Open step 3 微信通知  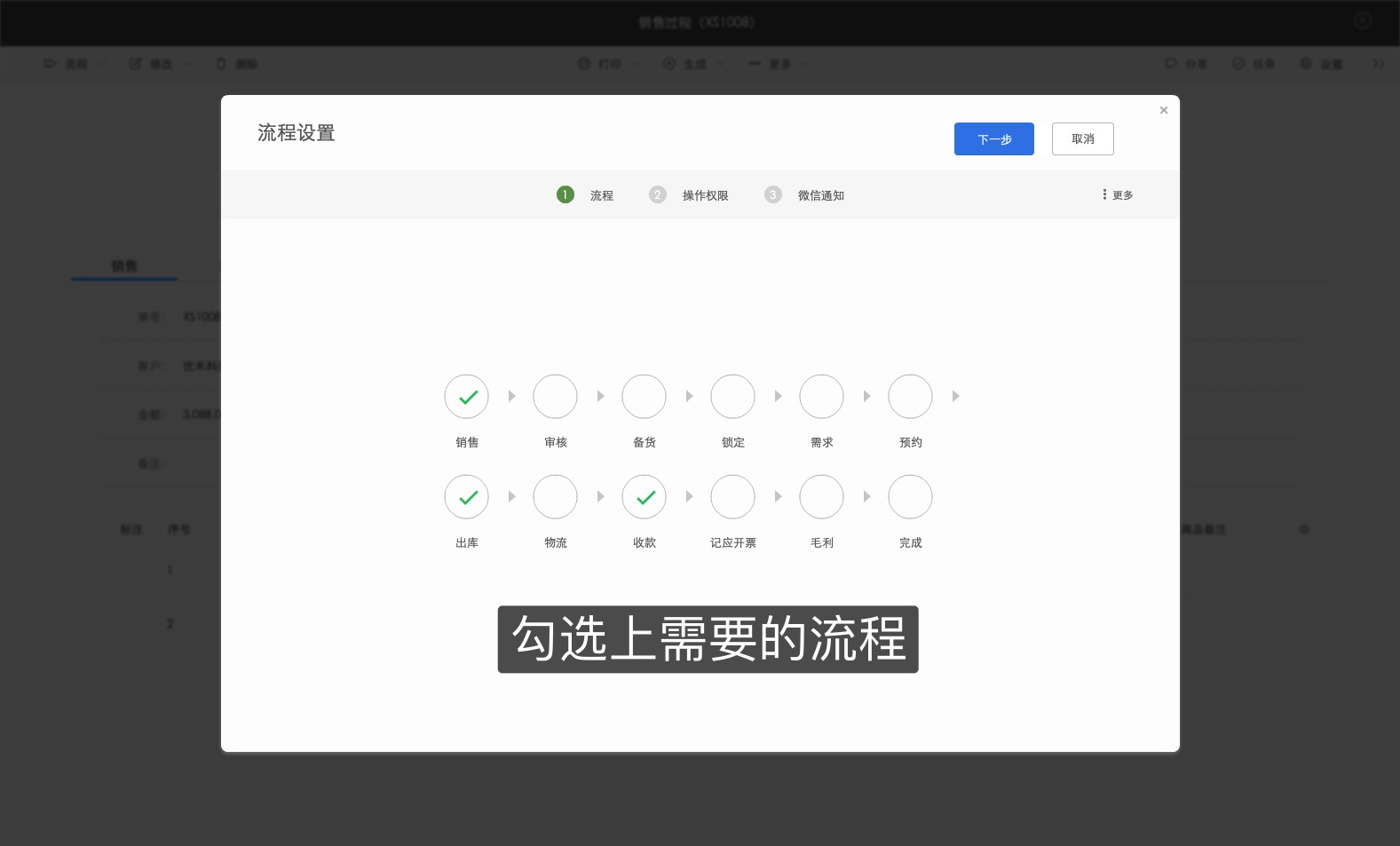(804, 195)
